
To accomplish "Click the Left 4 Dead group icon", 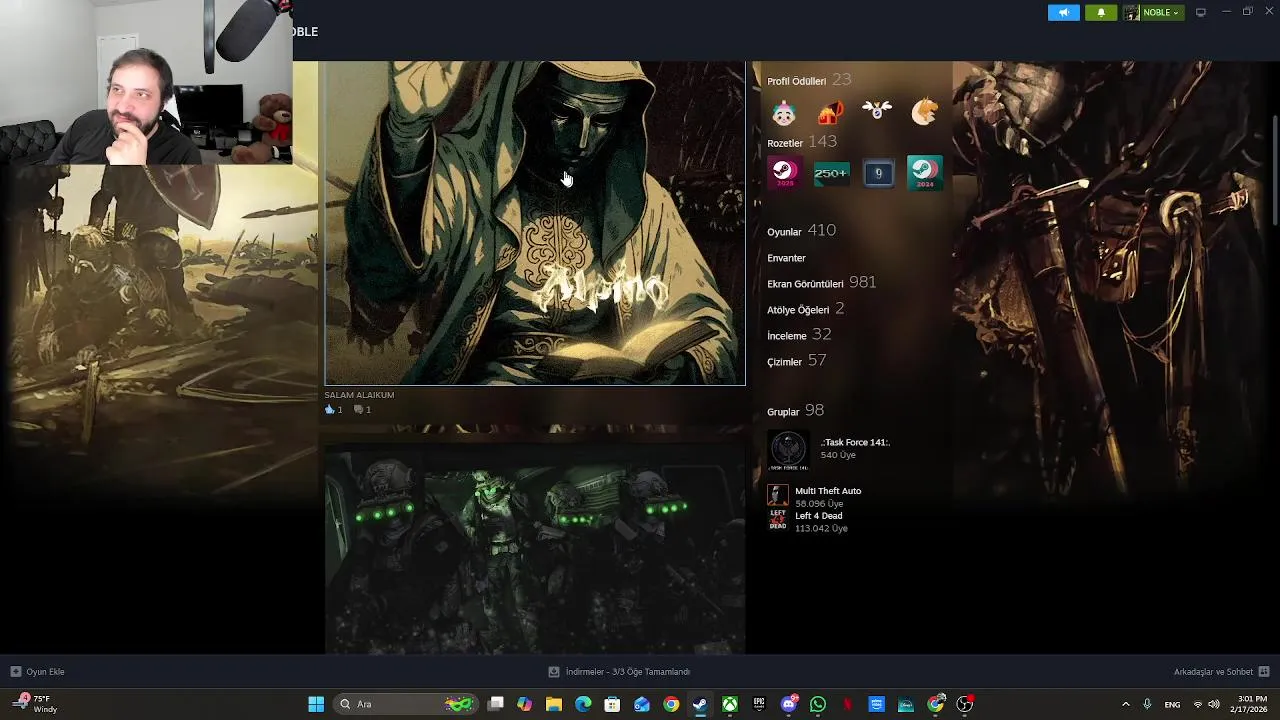I will click(x=777, y=519).
